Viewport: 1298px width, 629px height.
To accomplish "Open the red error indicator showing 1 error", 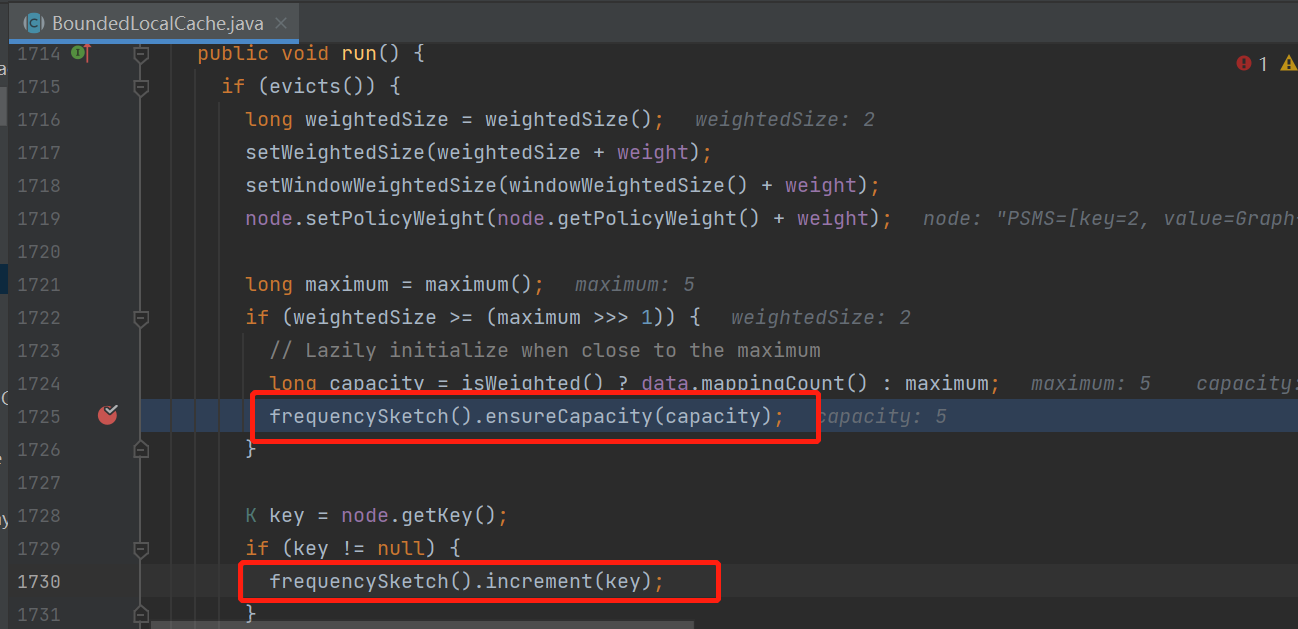I will (1243, 63).
